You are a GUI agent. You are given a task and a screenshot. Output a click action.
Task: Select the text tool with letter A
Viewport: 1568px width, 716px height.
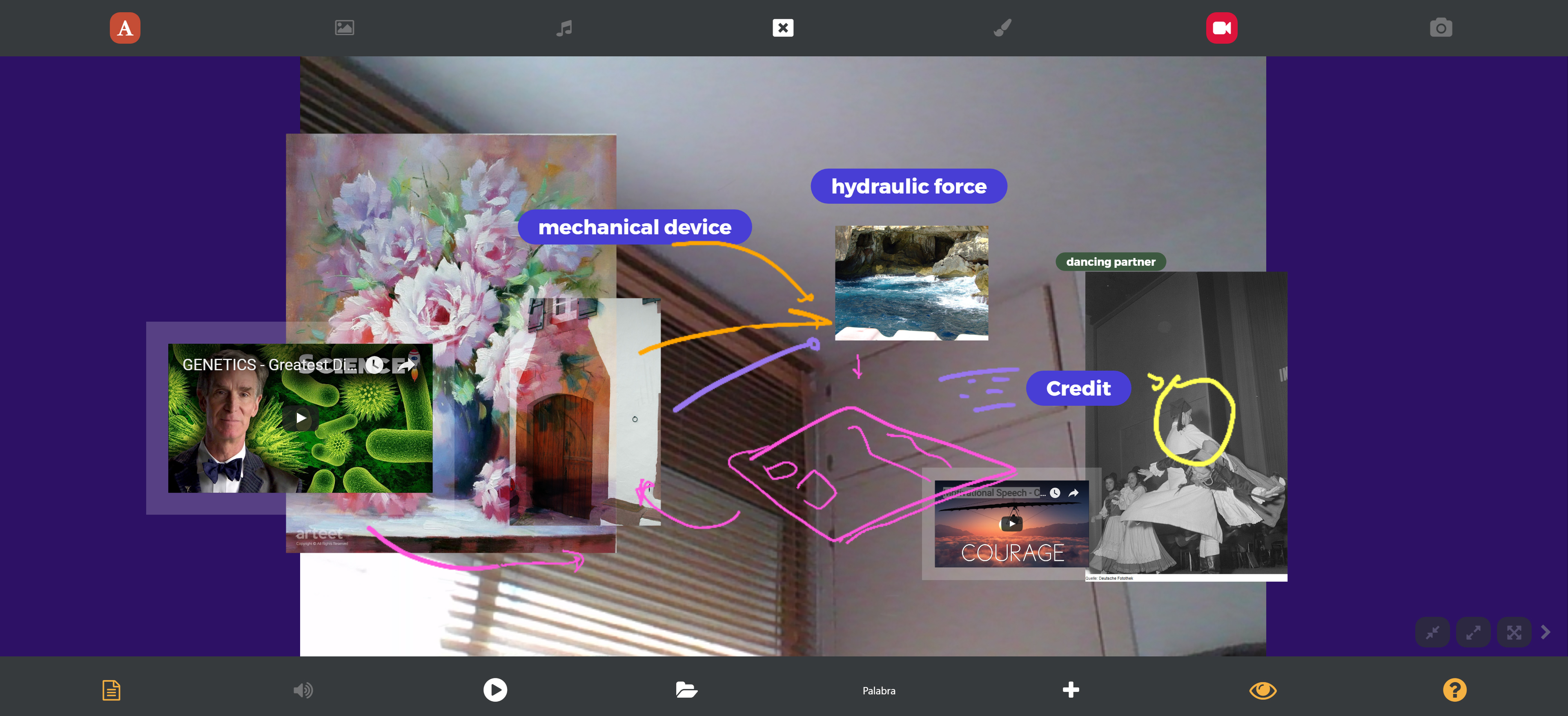[125, 28]
